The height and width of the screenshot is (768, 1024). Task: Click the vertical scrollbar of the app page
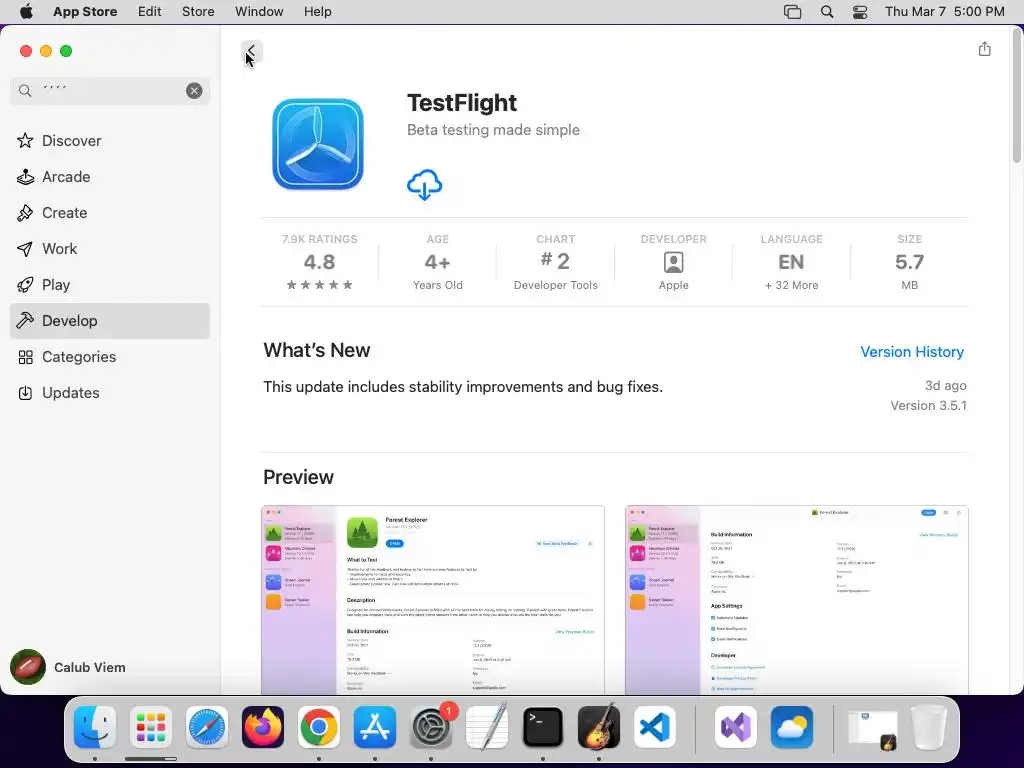1016,98
